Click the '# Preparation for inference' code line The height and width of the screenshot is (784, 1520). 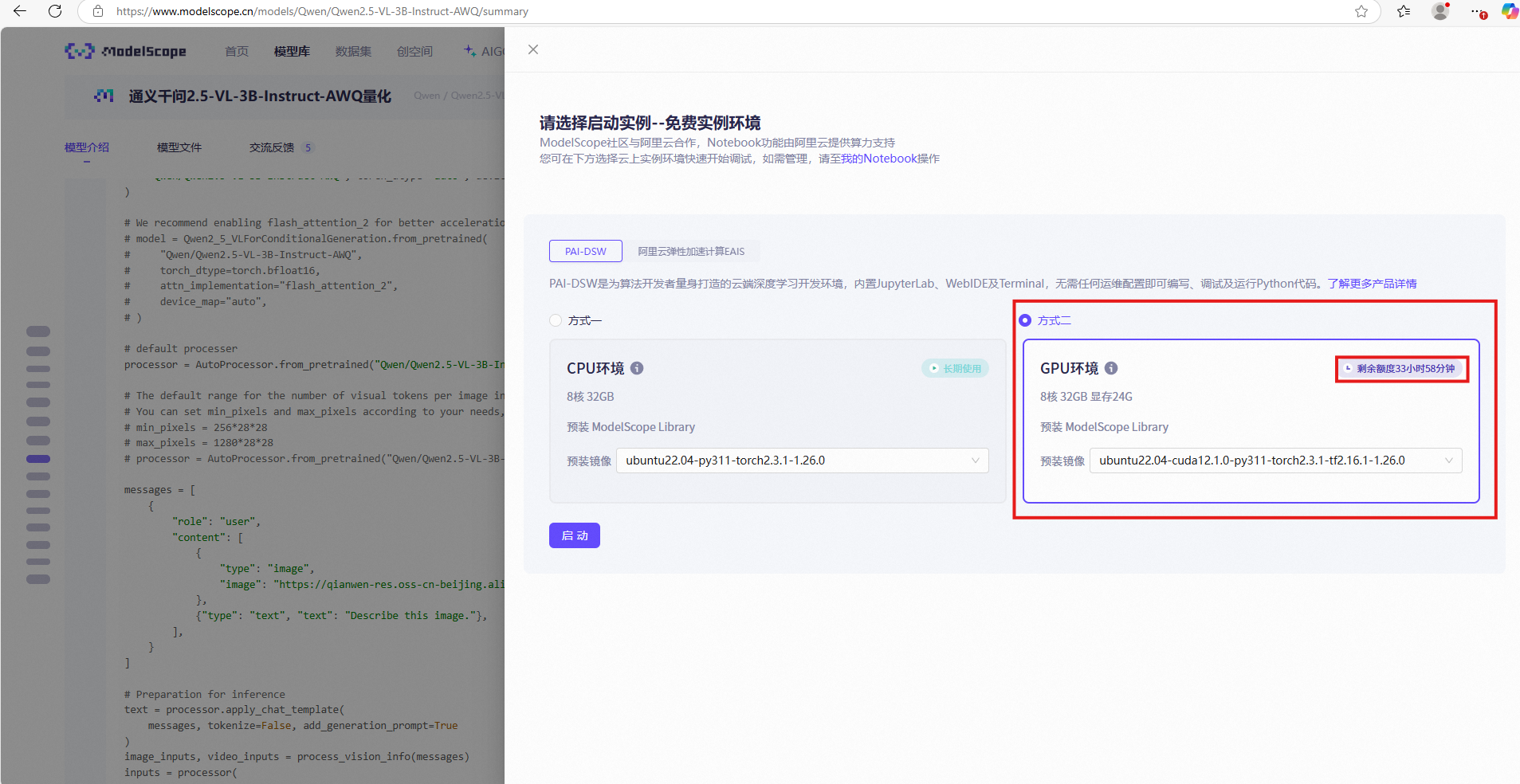pyautogui.click(x=205, y=695)
